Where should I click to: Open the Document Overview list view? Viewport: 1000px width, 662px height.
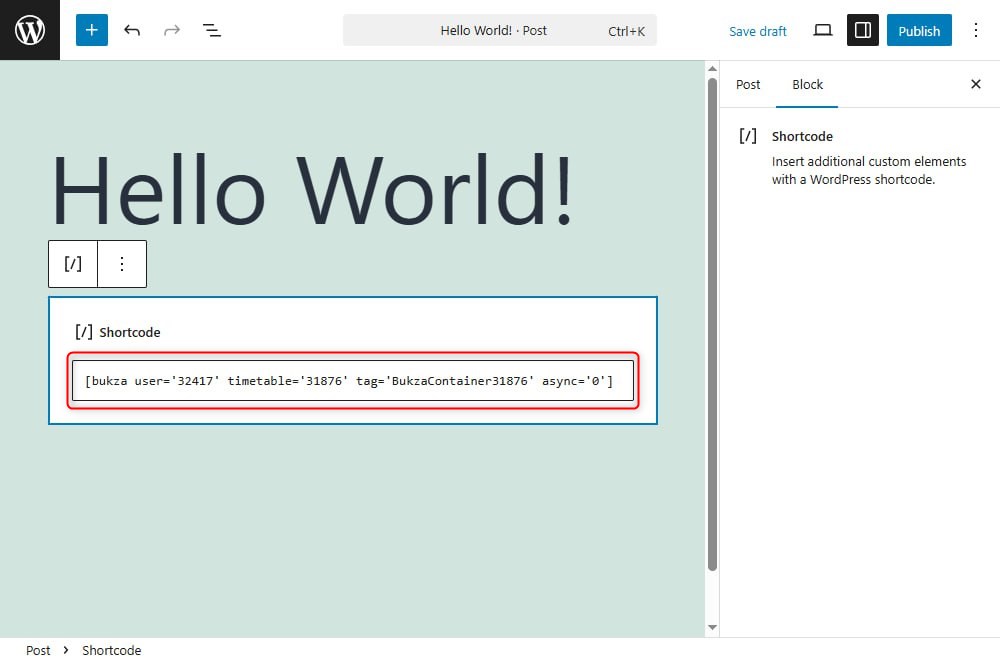(212, 30)
